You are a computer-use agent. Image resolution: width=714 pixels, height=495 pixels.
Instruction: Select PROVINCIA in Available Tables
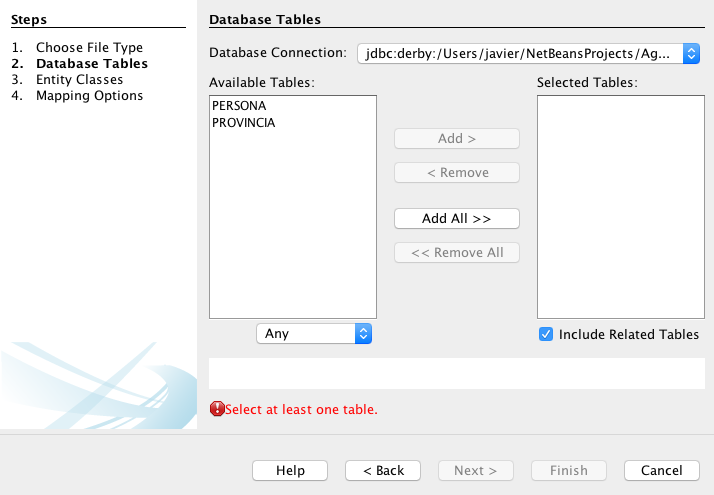pos(243,123)
